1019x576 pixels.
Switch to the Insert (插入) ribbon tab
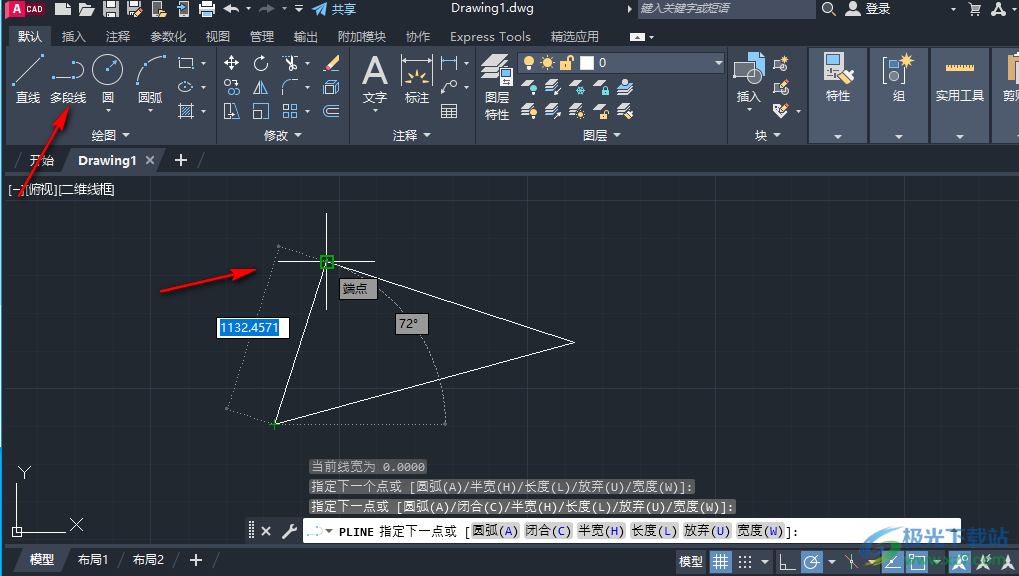coord(73,36)
